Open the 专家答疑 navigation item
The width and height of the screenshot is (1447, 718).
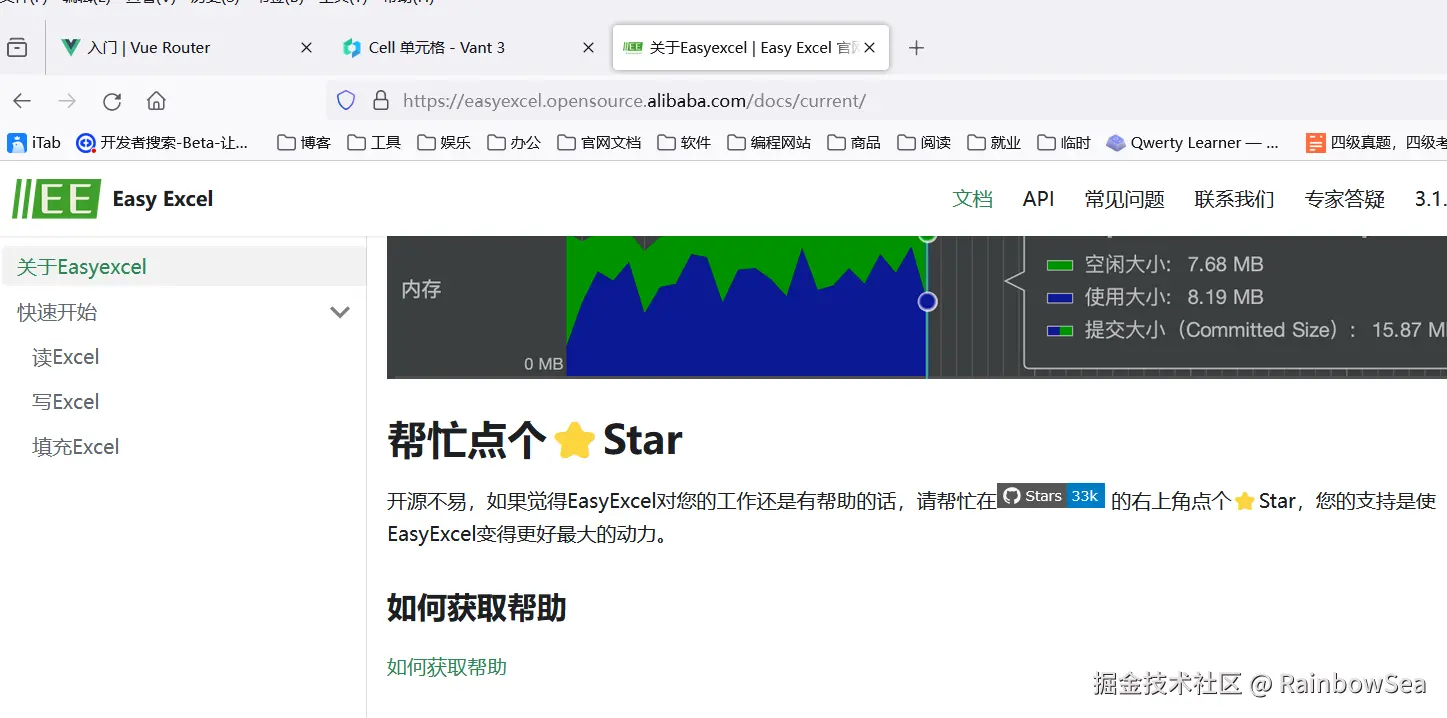[1344, 199]
